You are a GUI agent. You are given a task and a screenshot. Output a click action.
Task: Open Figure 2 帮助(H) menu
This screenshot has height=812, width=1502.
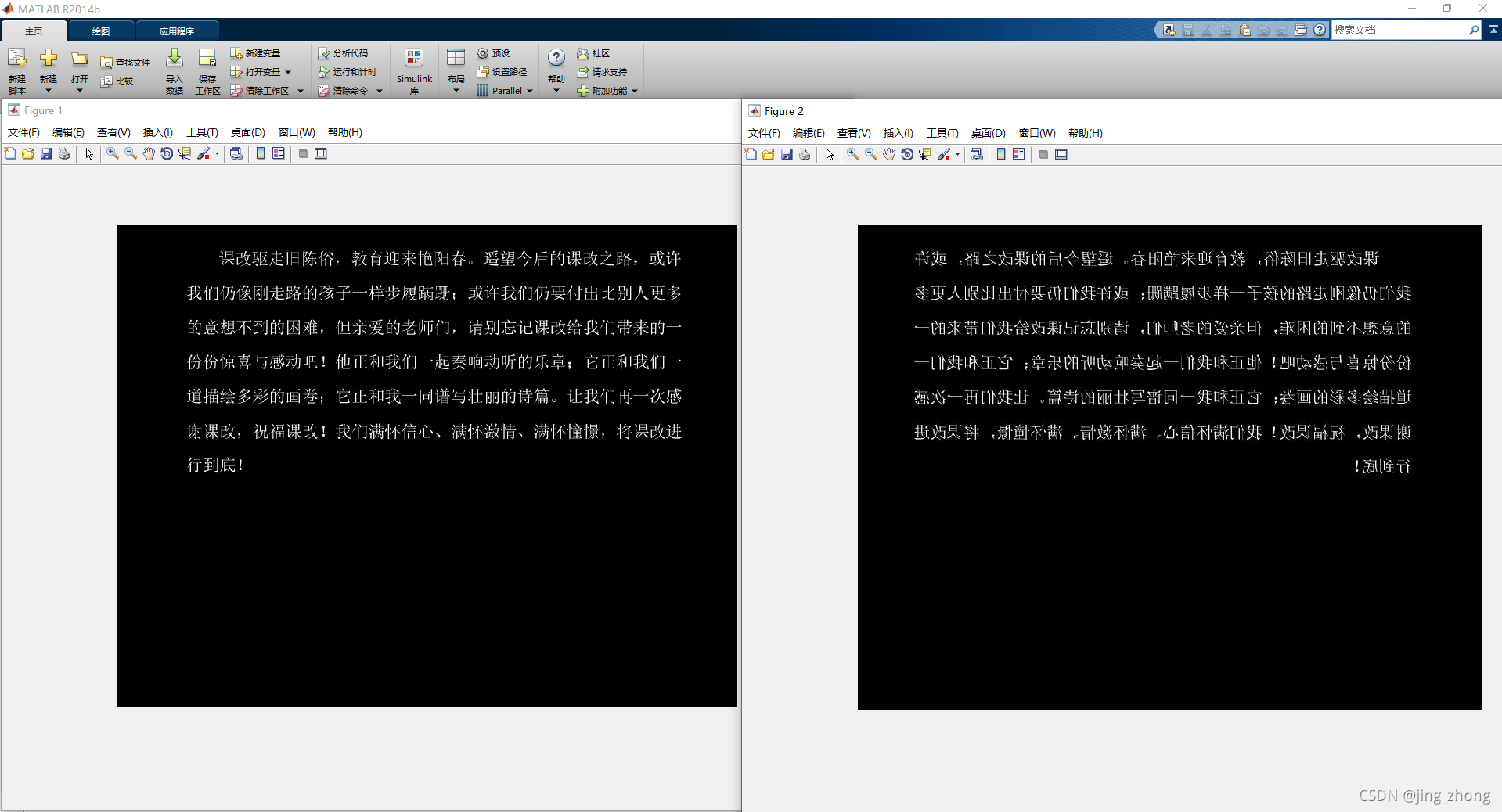(1085, 133)
